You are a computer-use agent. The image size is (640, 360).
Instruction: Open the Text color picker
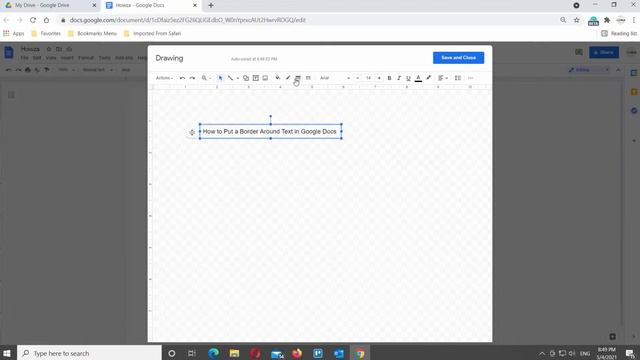click(418, 78)
